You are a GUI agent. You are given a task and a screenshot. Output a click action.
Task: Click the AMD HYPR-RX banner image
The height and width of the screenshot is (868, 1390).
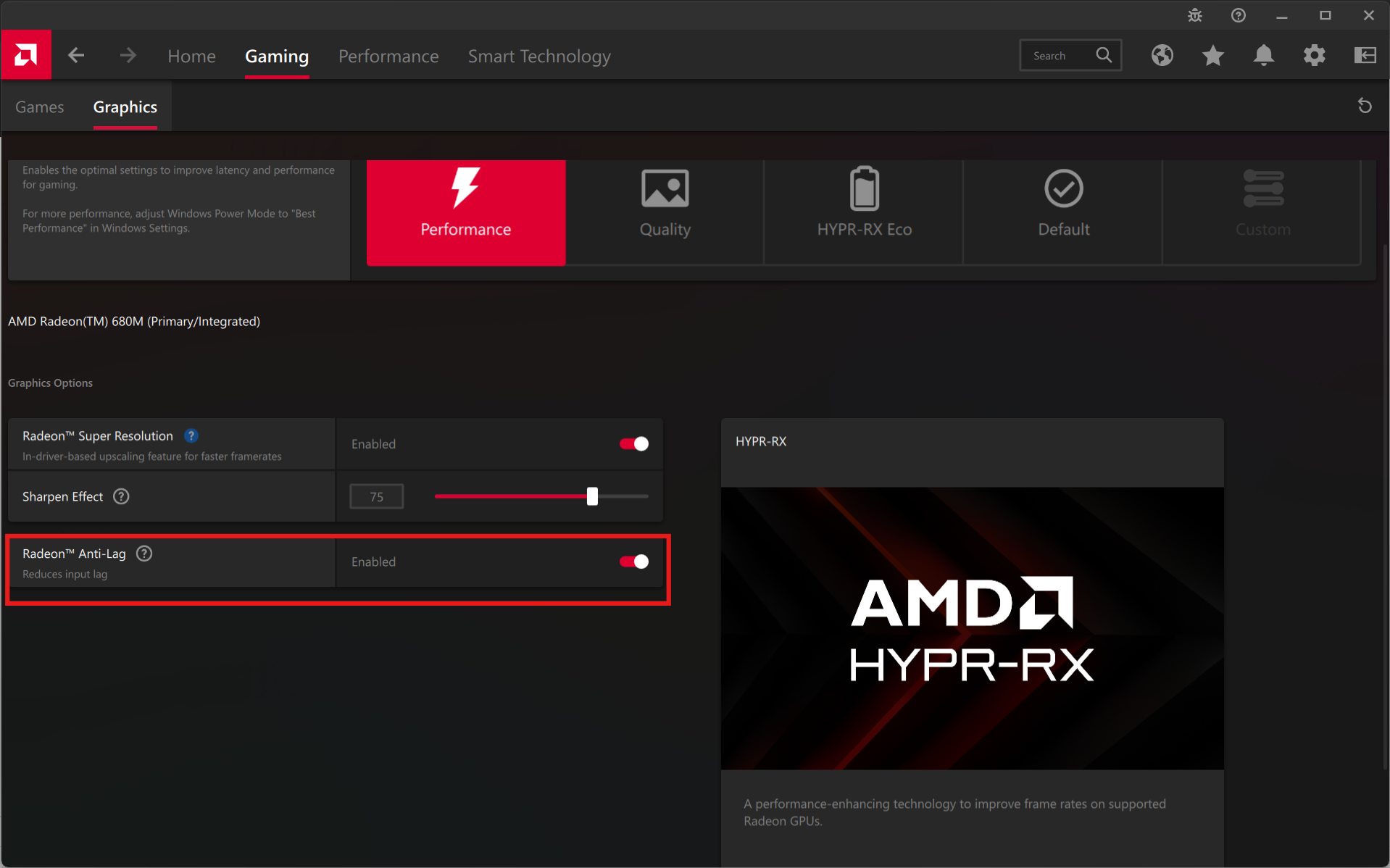pyautogui.click(x=972, y=628)
